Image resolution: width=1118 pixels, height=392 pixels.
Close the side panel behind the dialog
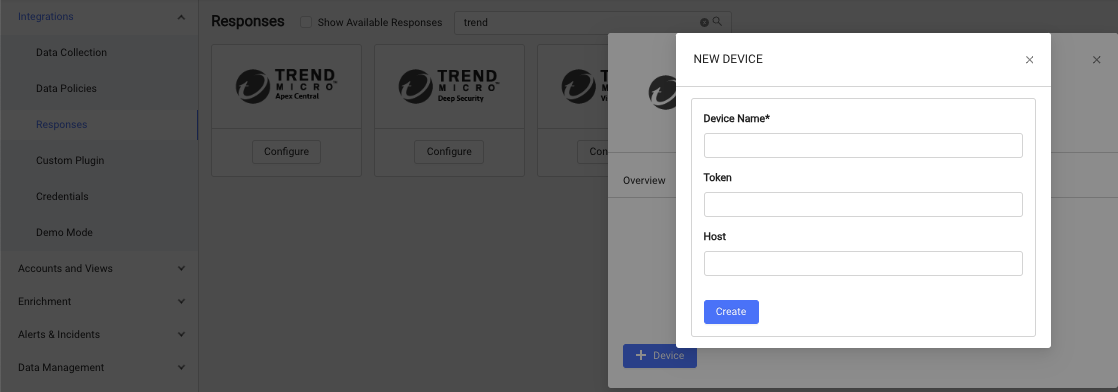[x=1097, y=60]
